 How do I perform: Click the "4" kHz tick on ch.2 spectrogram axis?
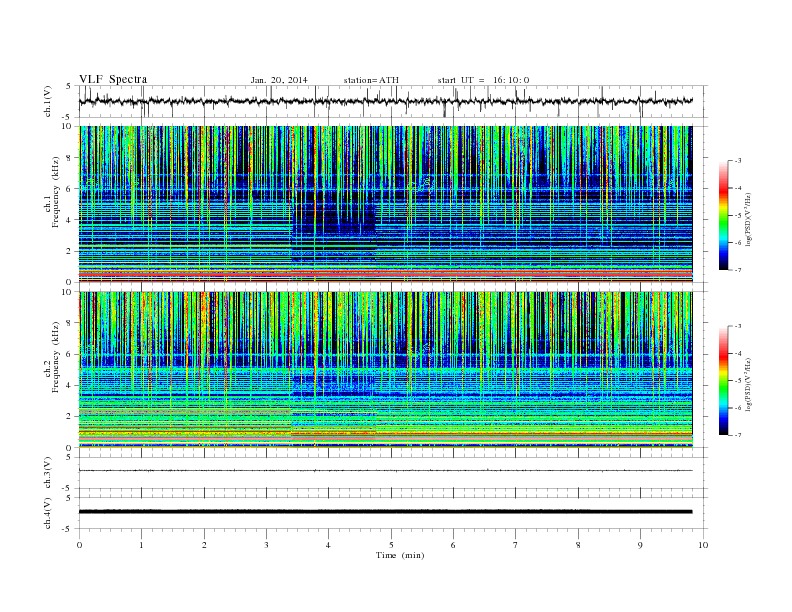click(69, 385)
